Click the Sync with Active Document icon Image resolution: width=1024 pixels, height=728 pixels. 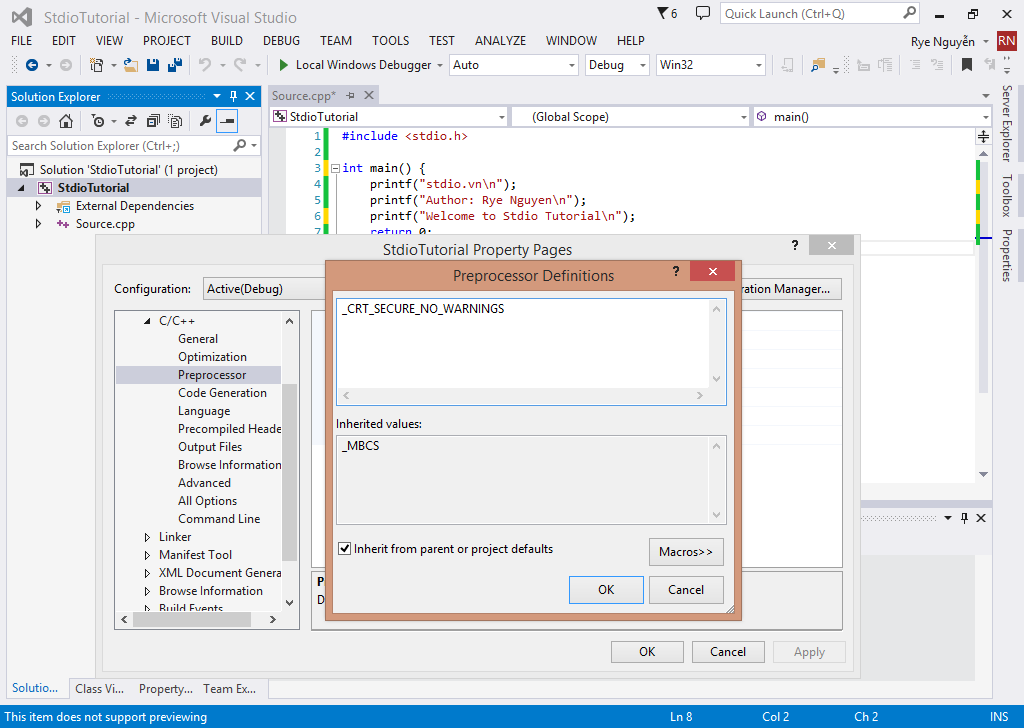click(131, 121)
